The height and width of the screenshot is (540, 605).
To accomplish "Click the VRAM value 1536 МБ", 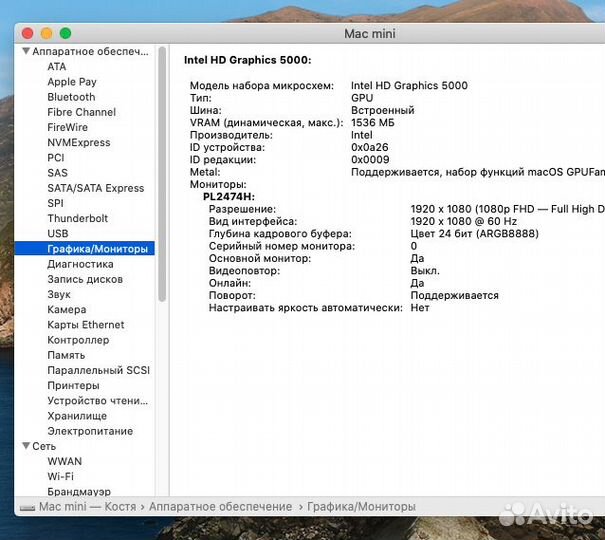I will [373, 122].
